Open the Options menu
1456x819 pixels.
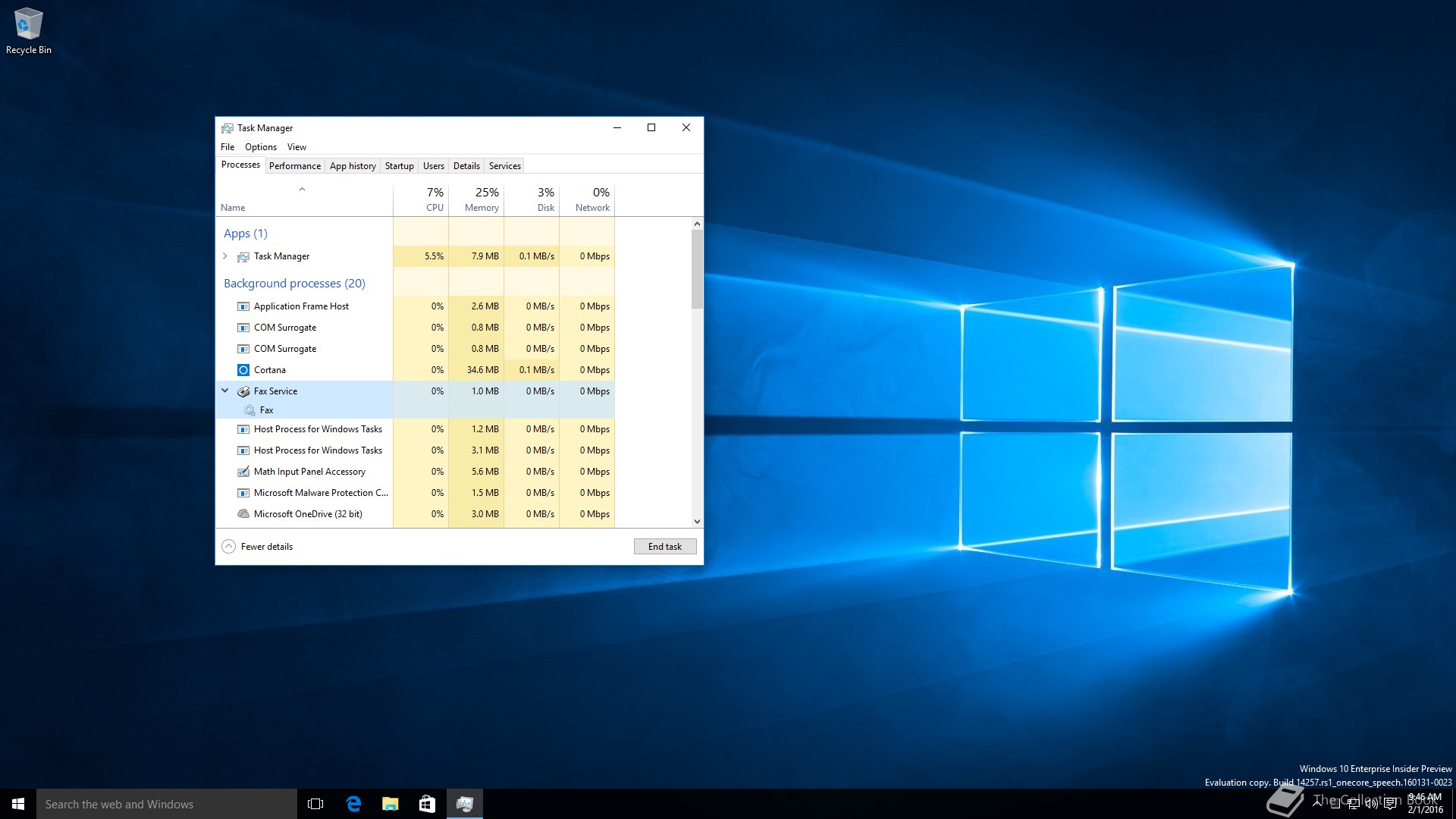point(261,147)
